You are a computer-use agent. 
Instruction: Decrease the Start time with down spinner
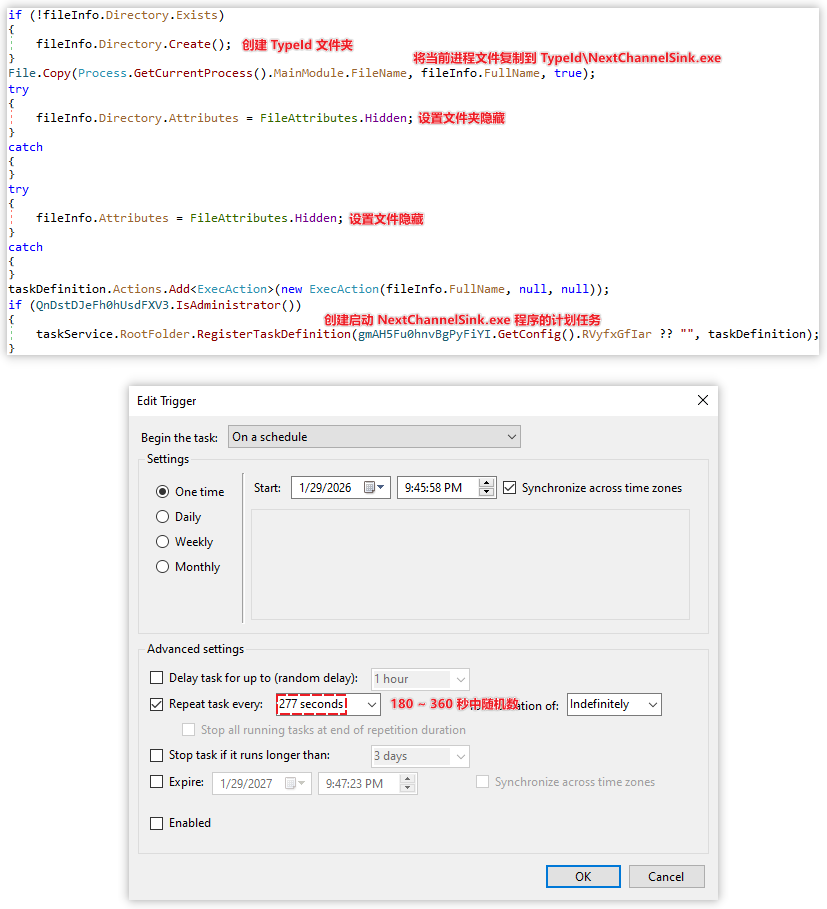pyautogui.click(x=487, y=493)
